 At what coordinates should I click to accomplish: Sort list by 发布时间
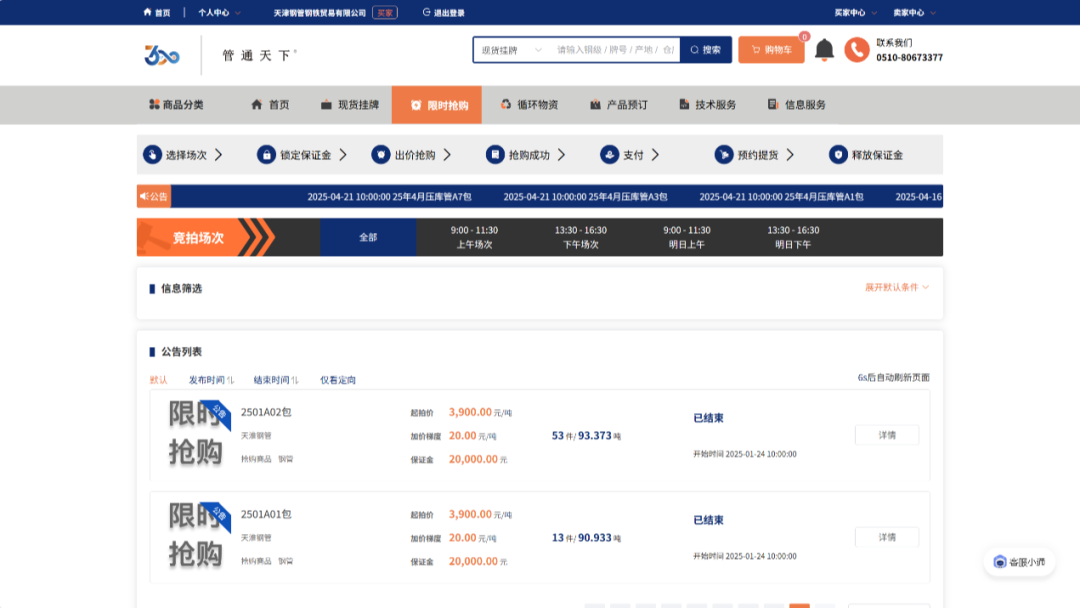tap(211, 380)
